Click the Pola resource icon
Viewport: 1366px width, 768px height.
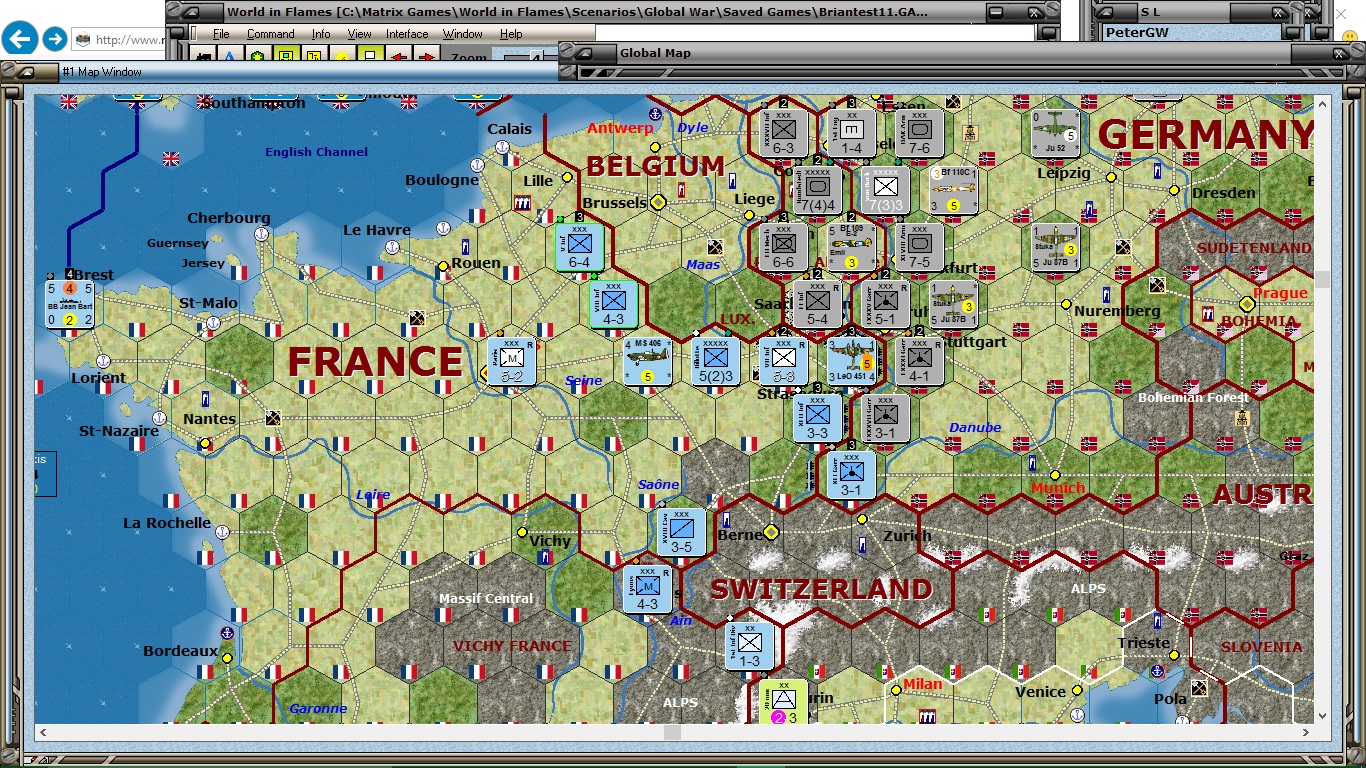pos(1199,688)
